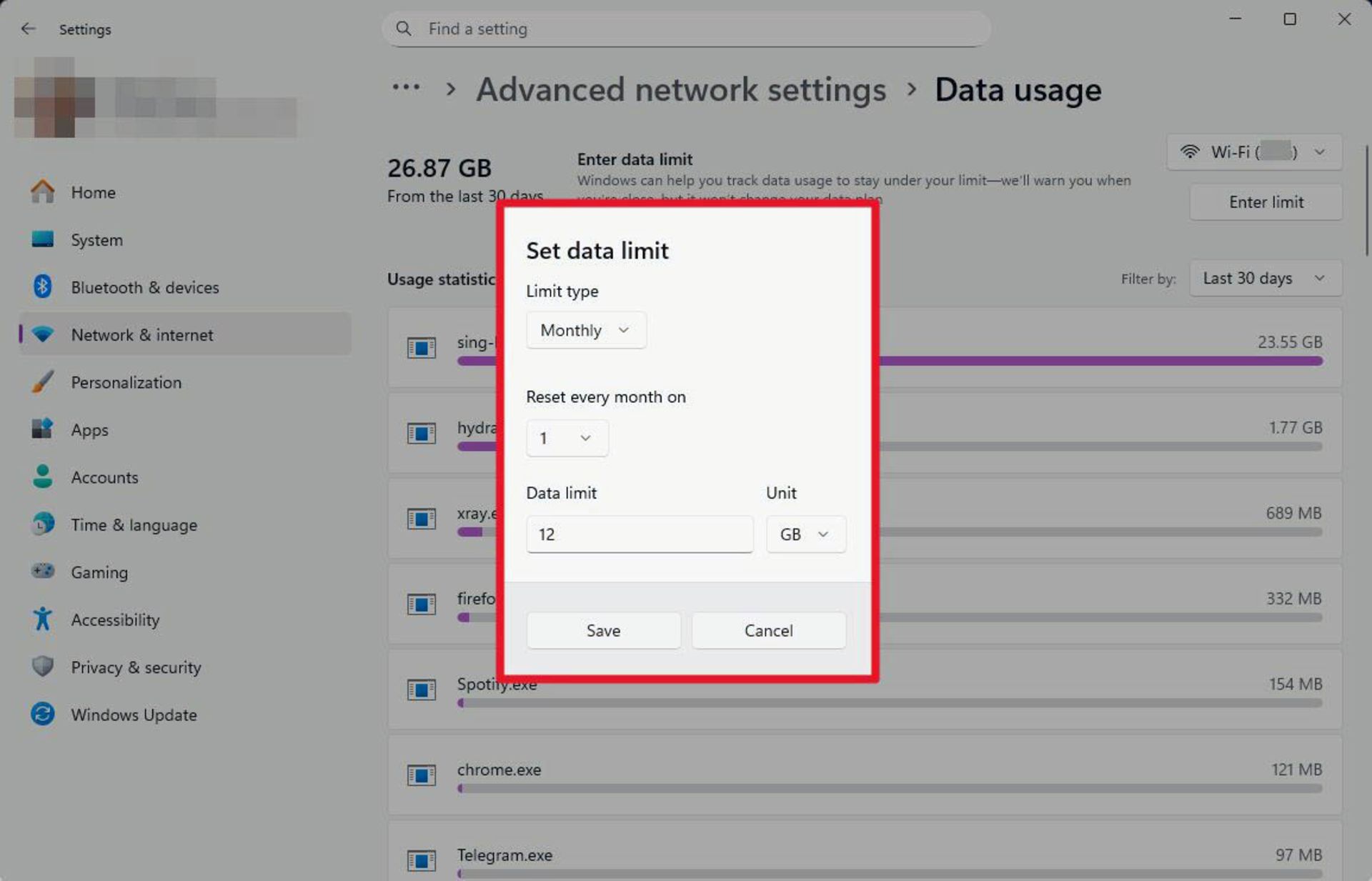Open Bluetooth & devices settings
Image resolution: width=1372 pixels, height=881 pixels.
pos(145,287)
